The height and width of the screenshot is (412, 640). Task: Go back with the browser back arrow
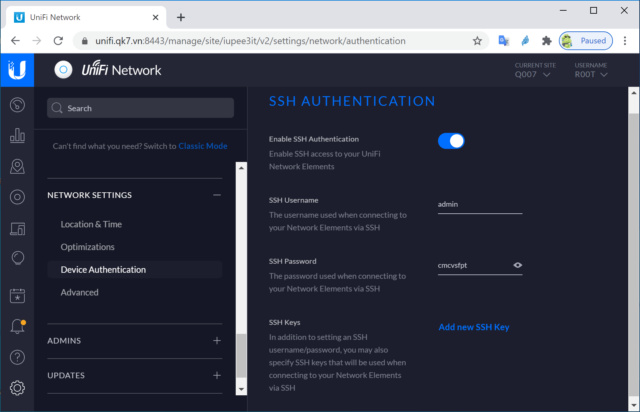coord(16,41)
